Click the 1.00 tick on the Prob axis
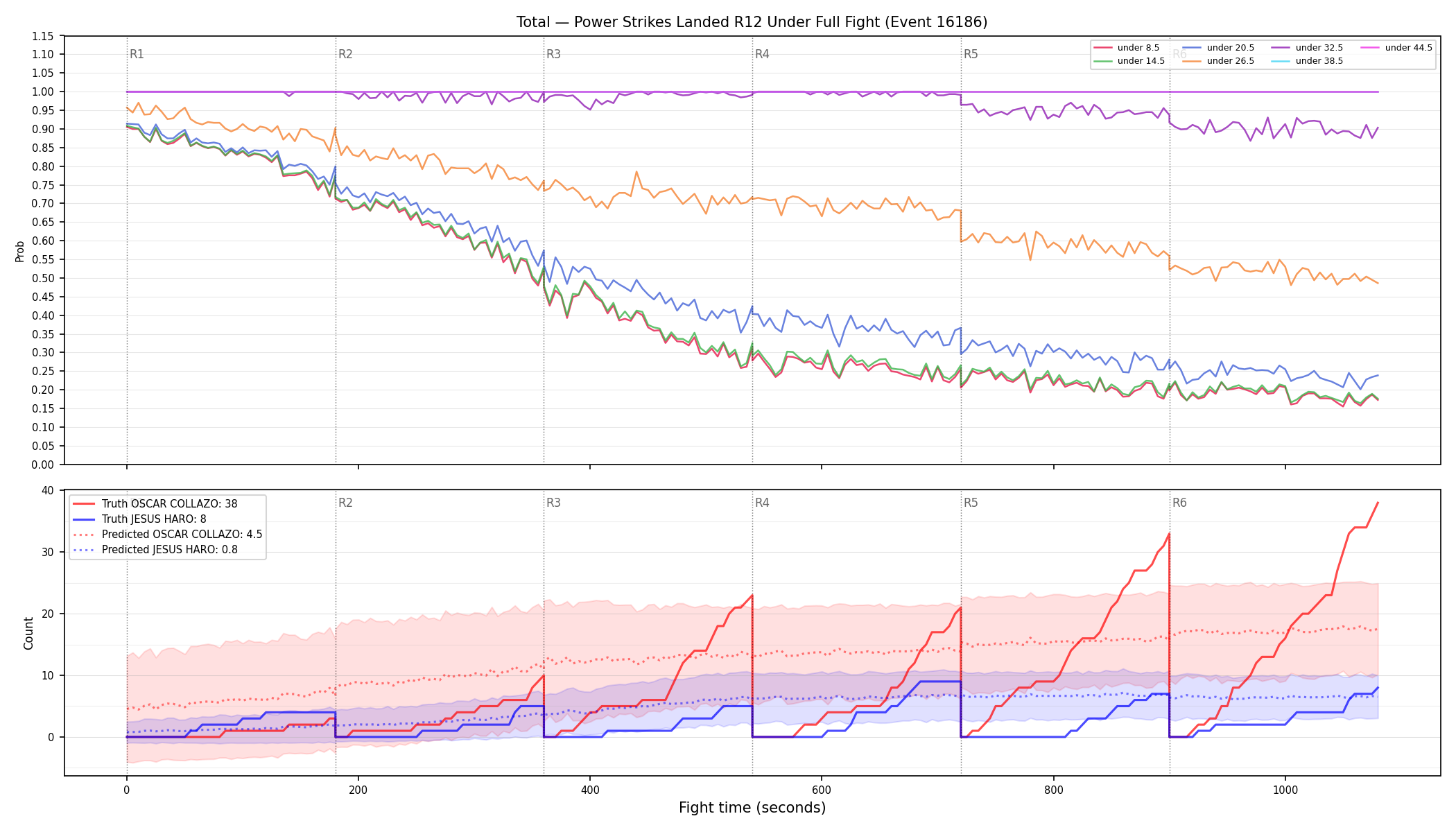The image size is (1456, 832). click(42, 92)
